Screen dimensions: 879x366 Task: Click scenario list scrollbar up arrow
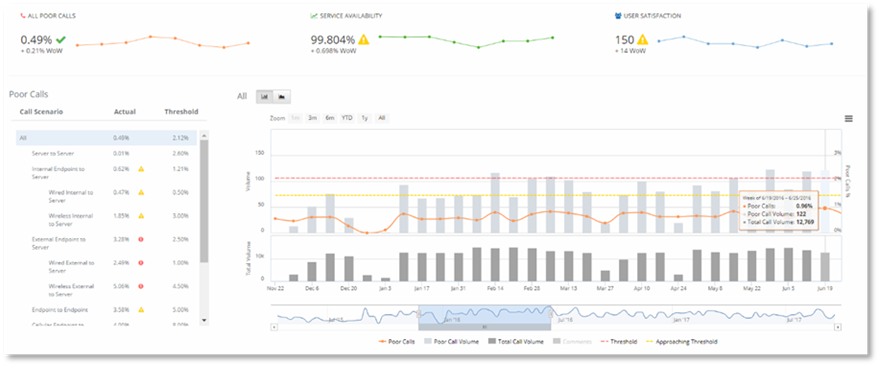point(204,136)
